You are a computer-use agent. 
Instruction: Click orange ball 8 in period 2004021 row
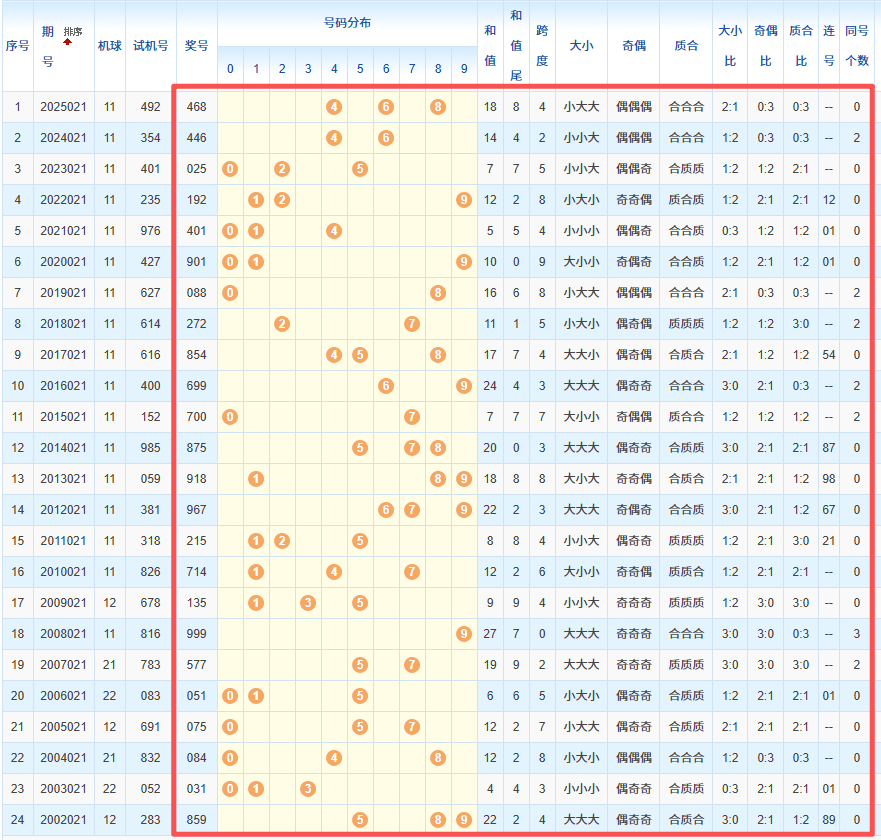tap(438, 758)
